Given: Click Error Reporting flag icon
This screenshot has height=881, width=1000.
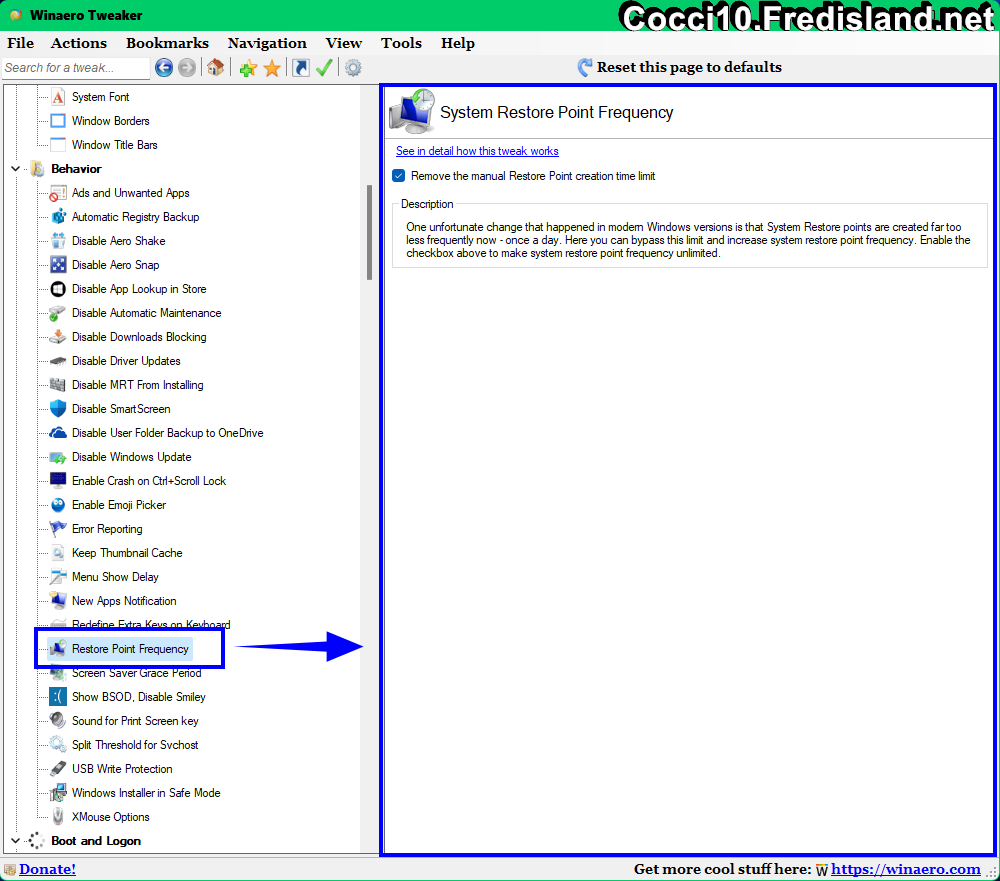Looking at the screenshot, I should click(58, 529).
